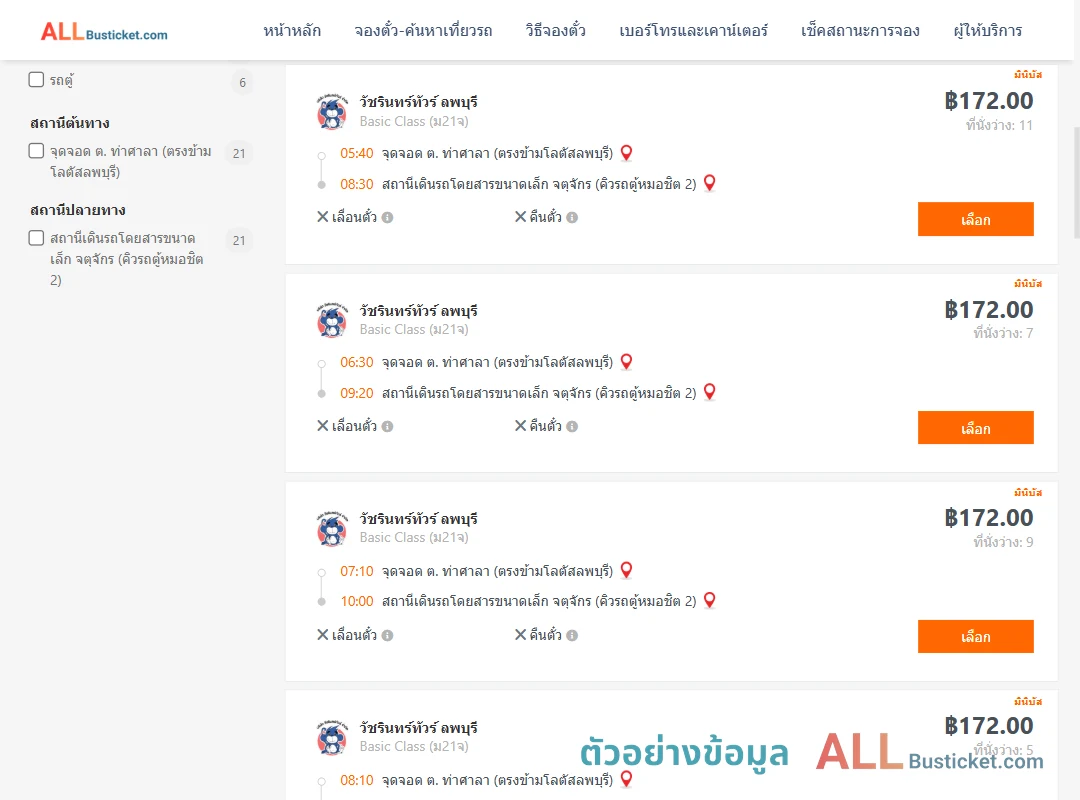Select the 05:40 trip with เลือก button

975,219
